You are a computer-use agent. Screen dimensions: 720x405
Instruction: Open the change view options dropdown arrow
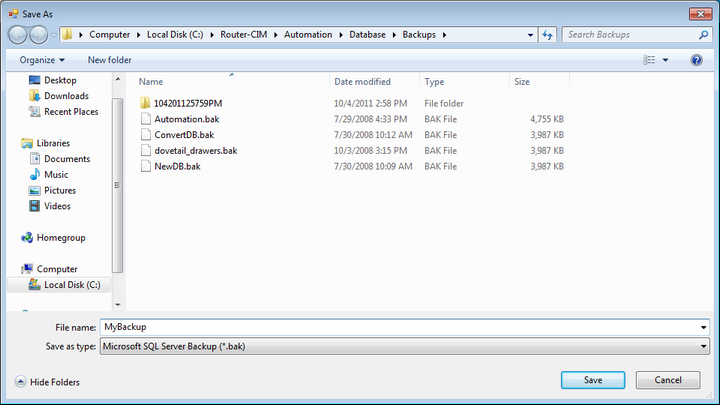[x=666, y=60]
